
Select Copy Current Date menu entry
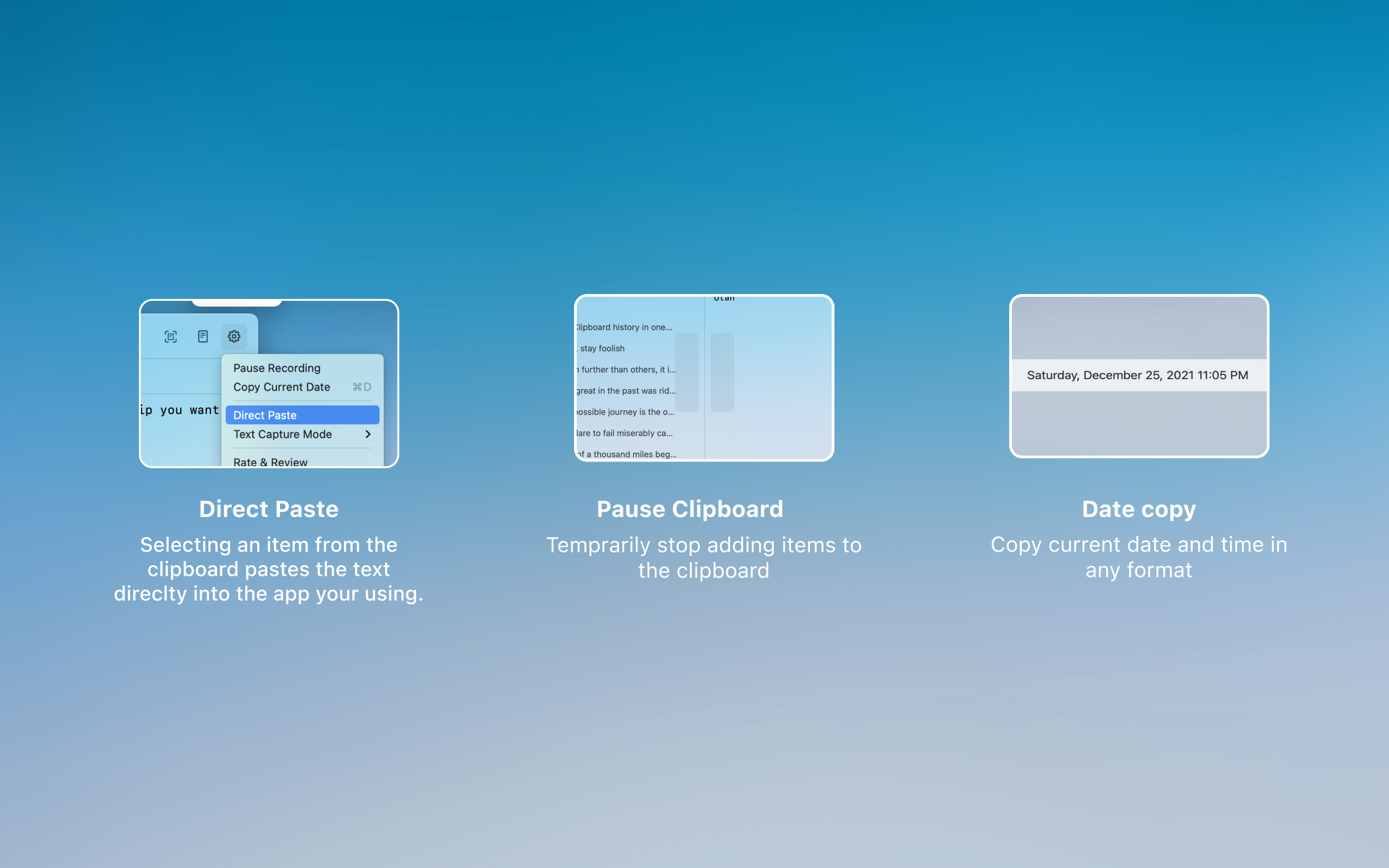281,387
